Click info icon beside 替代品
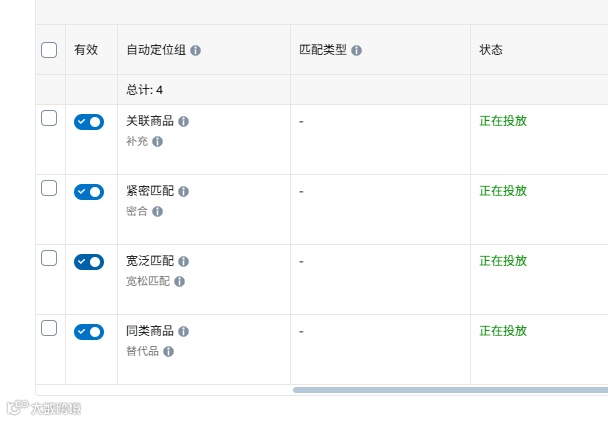The image size is (608, 421). [x=169, y=352]
